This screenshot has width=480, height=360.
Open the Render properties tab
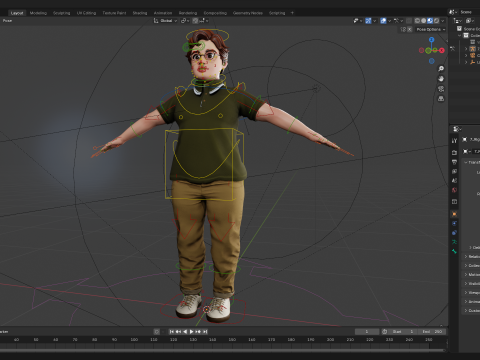pyautogui.click(x=454, y=152)
